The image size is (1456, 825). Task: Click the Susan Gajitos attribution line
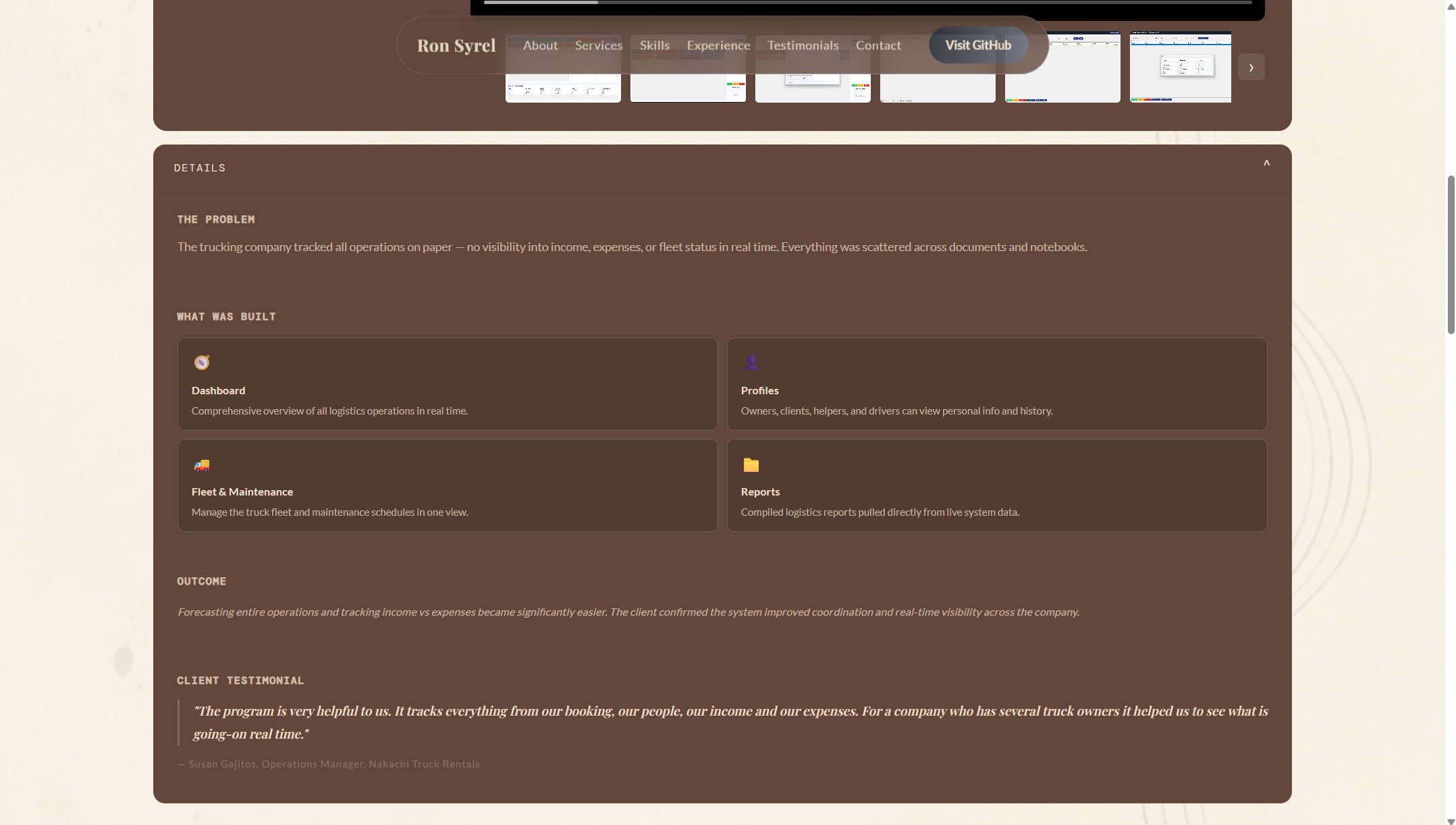coord(329,764)
